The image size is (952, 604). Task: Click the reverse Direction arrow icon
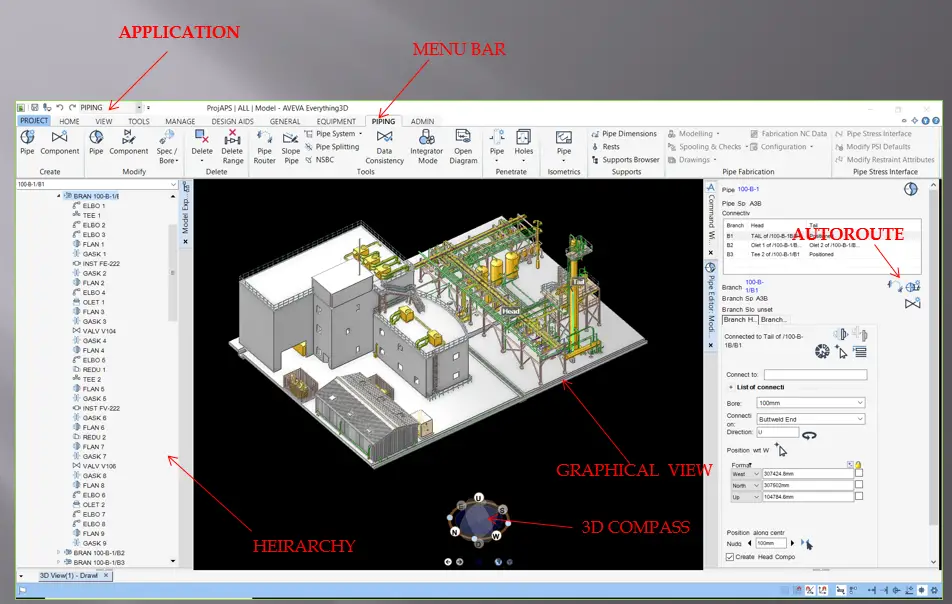click(x=809, y=434)
